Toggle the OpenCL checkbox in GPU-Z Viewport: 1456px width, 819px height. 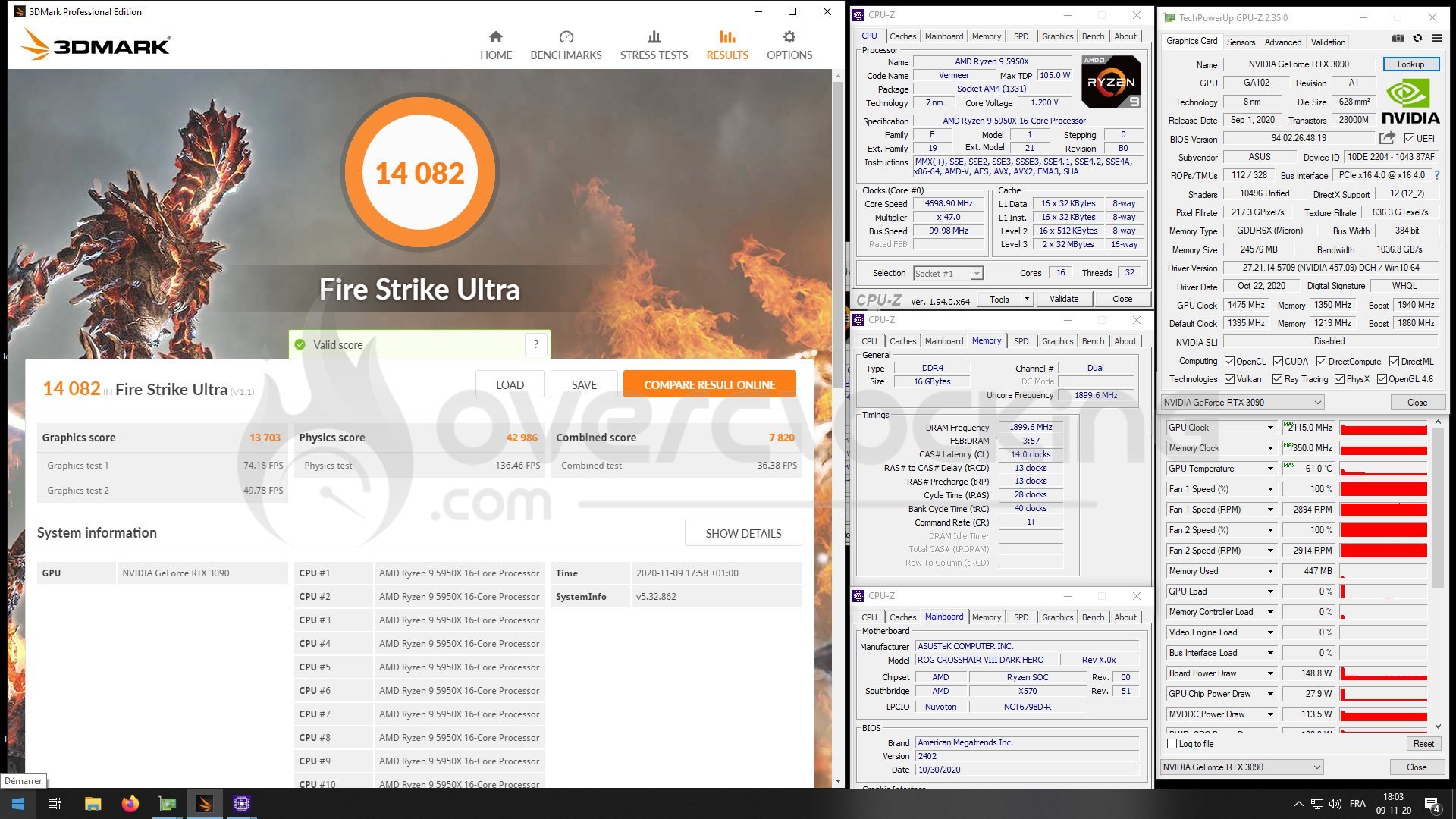(x=1229, y=362)
